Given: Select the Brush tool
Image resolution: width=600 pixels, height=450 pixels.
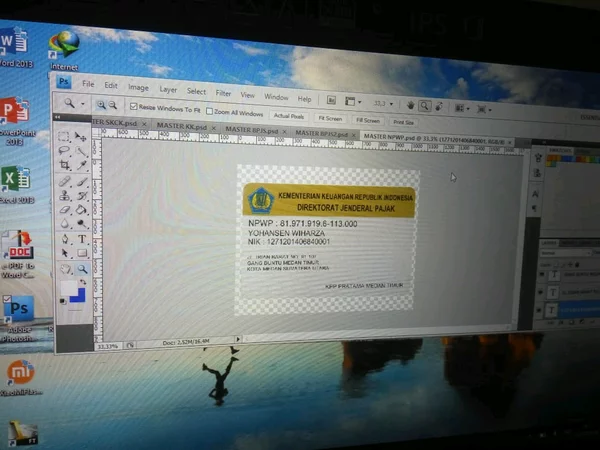Looking at the screenshot, I should tap(82, 181).
